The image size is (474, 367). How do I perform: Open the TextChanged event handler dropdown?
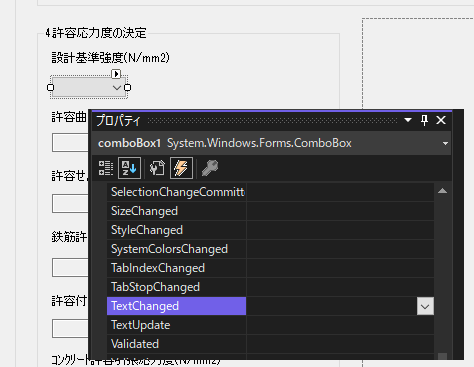click(x=425, y=306)
